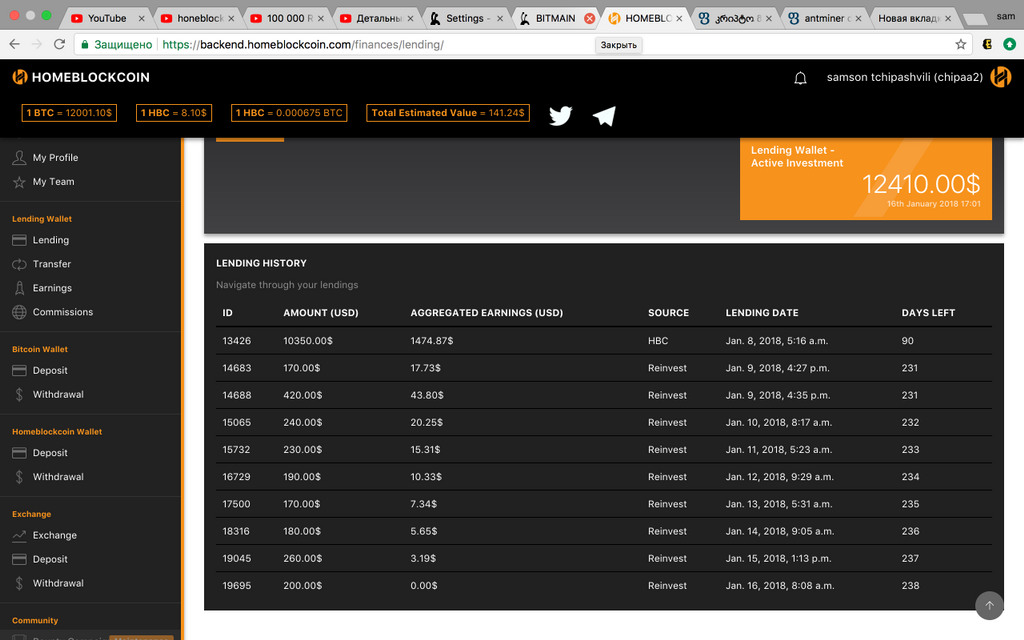Click the Transfer arrows icon
The height and width of the screenshot is (640, 1024).
coord(20,264)
